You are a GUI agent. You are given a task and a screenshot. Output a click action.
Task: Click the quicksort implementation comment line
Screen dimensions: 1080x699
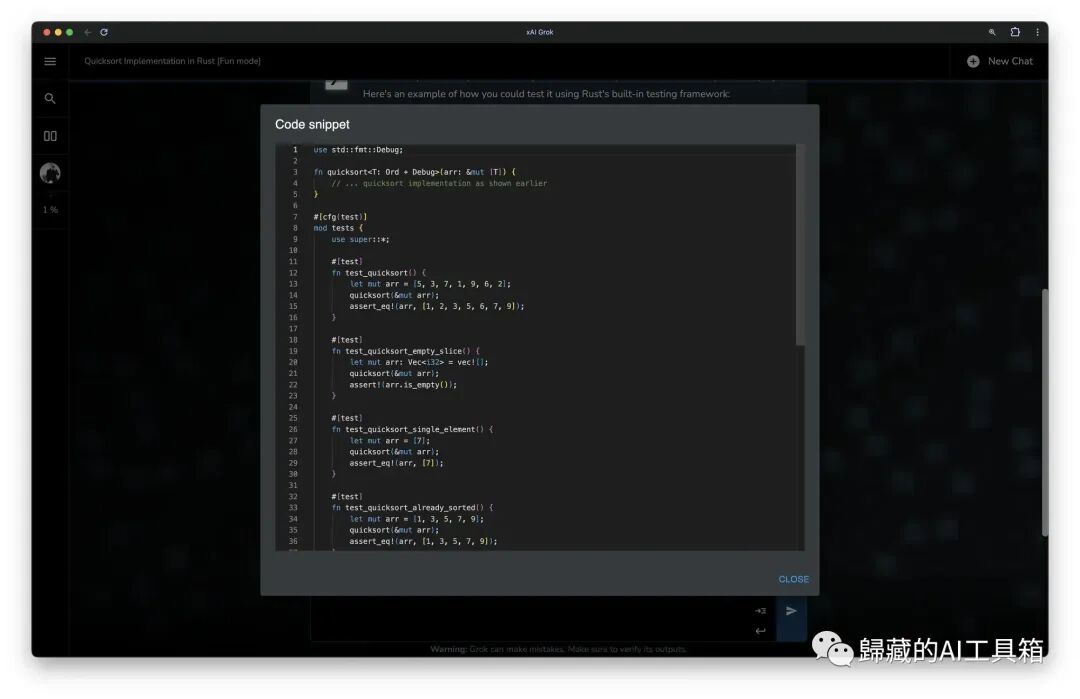[439, 183]
